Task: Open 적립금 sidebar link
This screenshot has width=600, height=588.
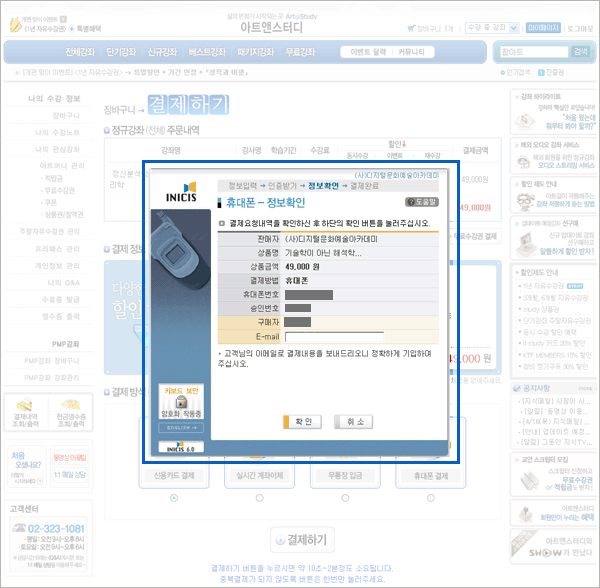Action: point(54,178)
